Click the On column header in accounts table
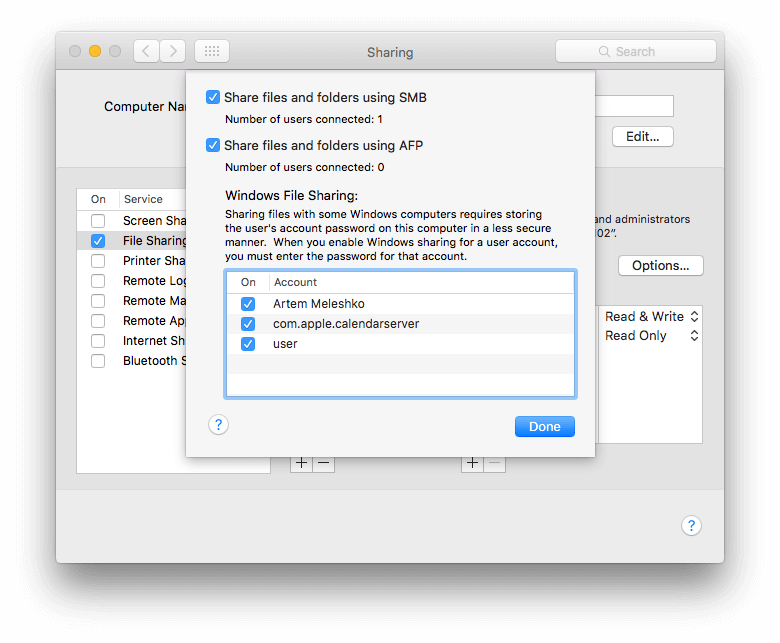Viewport: 780px width, 643px height. (248, 282)
